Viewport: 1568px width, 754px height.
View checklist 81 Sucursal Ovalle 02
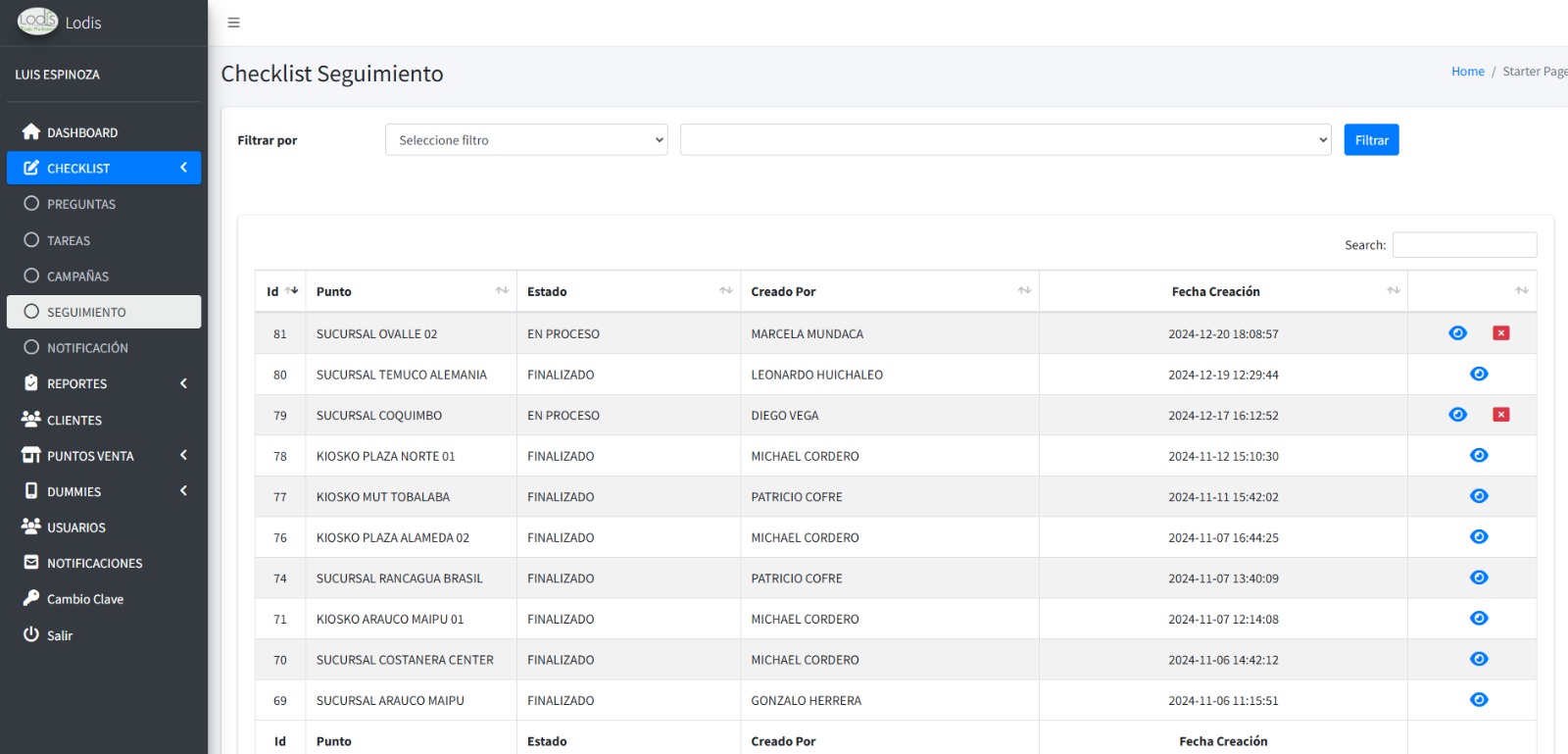click(1457, 333)
